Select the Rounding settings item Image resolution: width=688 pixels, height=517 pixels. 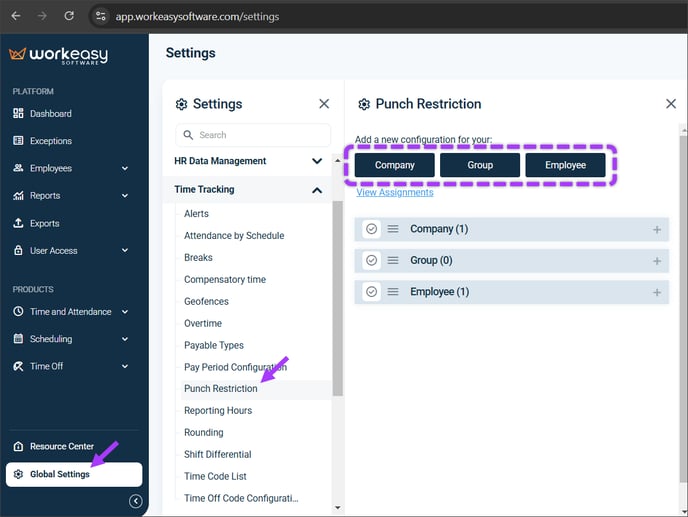(204, 432)
